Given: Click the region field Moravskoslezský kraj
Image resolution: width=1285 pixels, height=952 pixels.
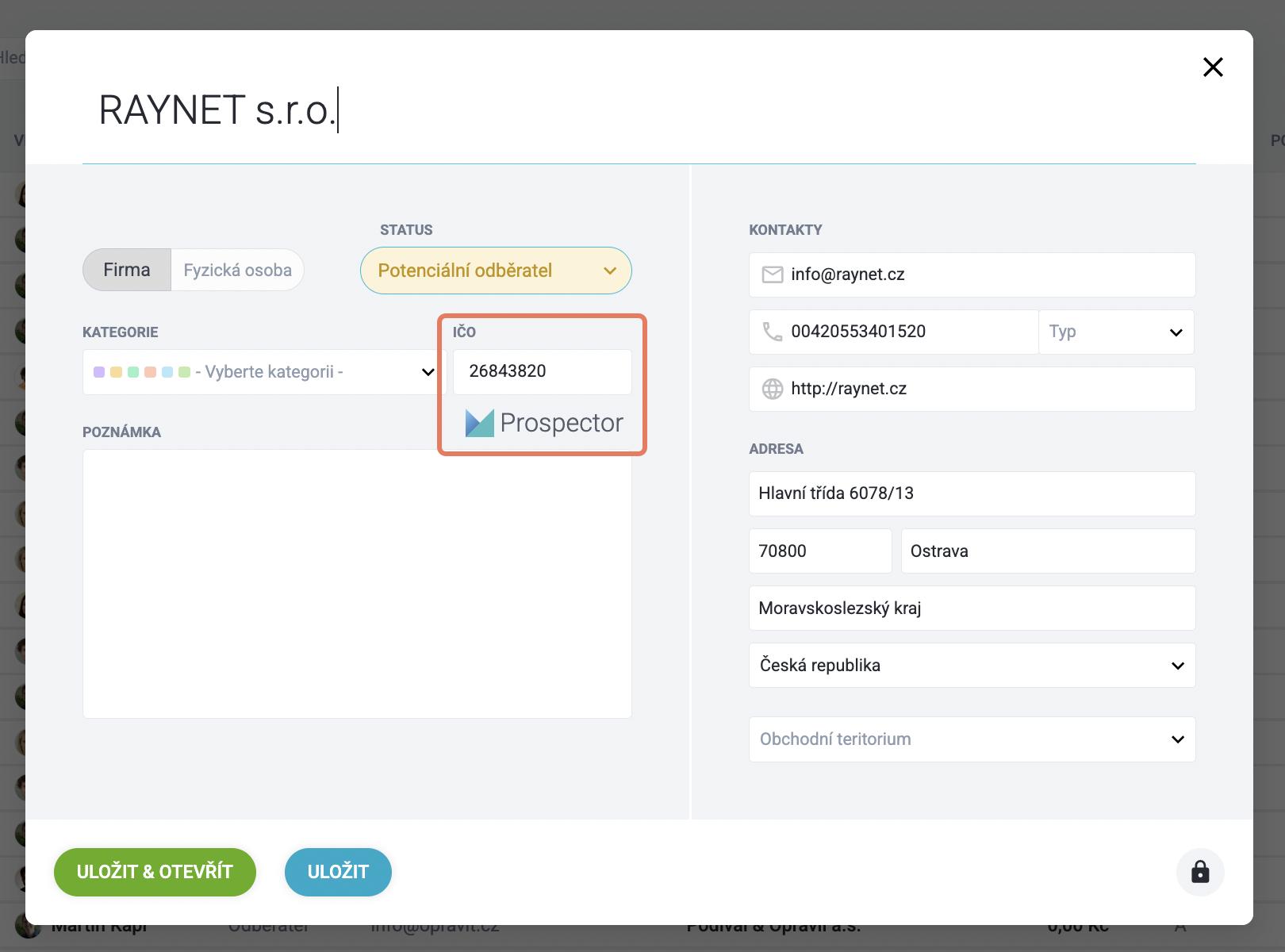Looking at the screenshot, I should pyautogui.click(x=972, y=608).
